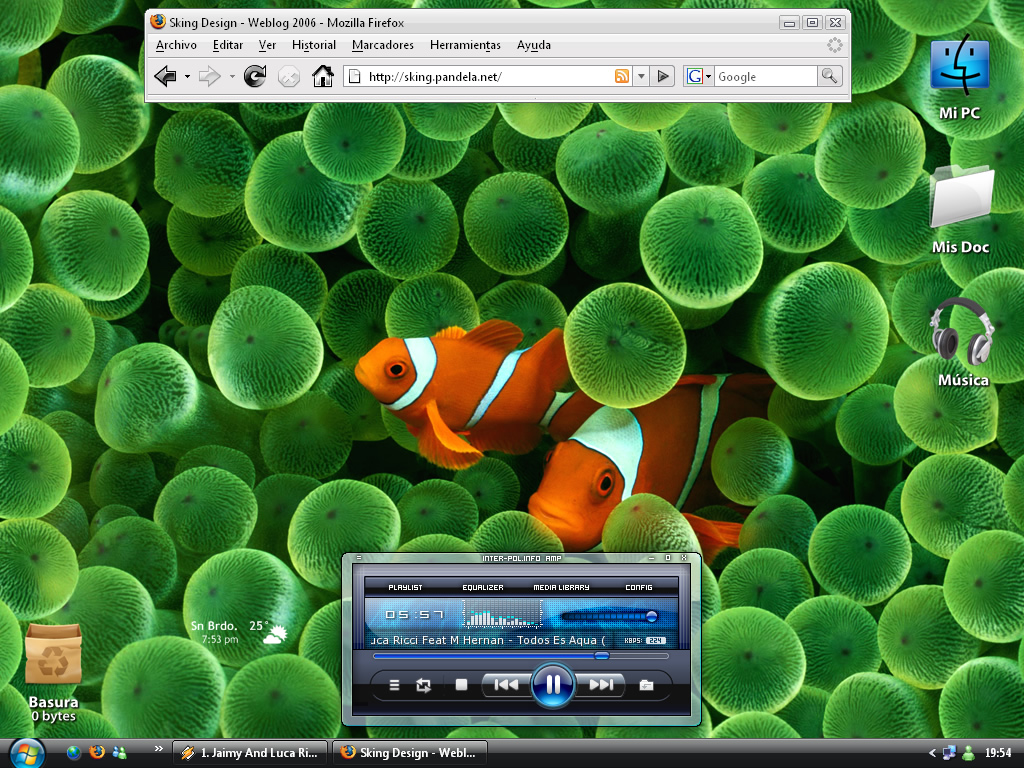Click the RSS feed icon in the address bar
The height and width of the screenshot is (768, 1024).
click(622, 76)
